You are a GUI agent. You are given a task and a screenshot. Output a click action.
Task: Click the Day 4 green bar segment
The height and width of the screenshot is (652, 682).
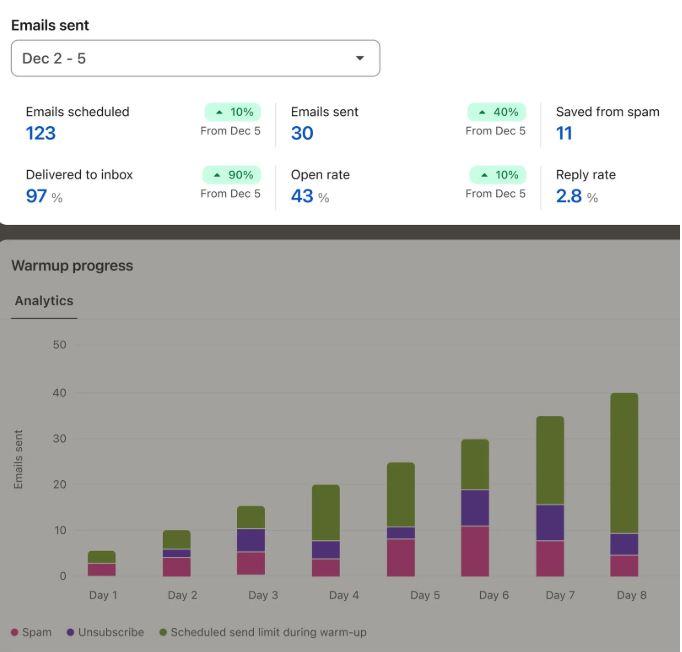pos(326,513)
